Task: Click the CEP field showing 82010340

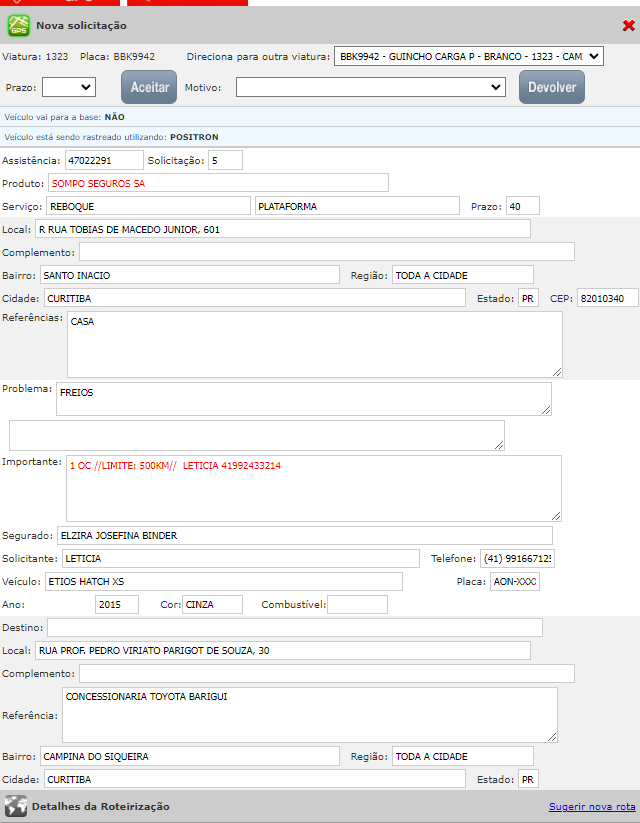Action: tap(608, 298)
